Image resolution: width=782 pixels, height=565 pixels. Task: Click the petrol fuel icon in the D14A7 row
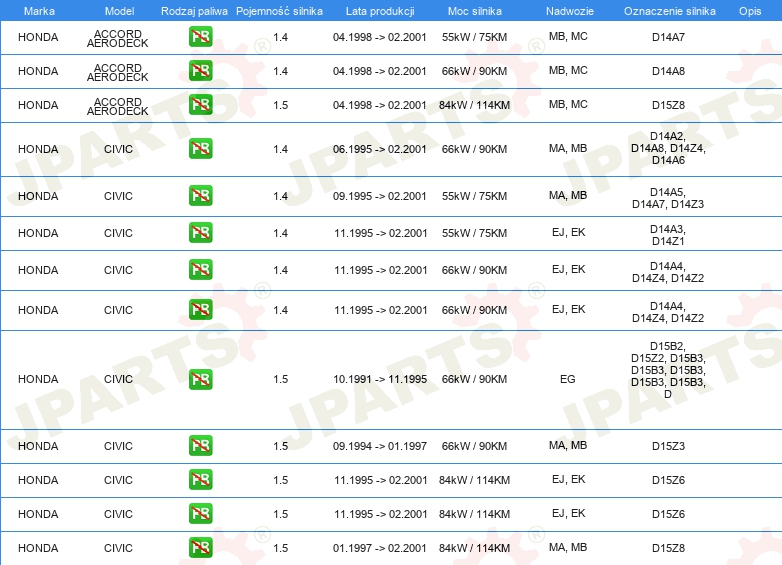tap(200, 37)
